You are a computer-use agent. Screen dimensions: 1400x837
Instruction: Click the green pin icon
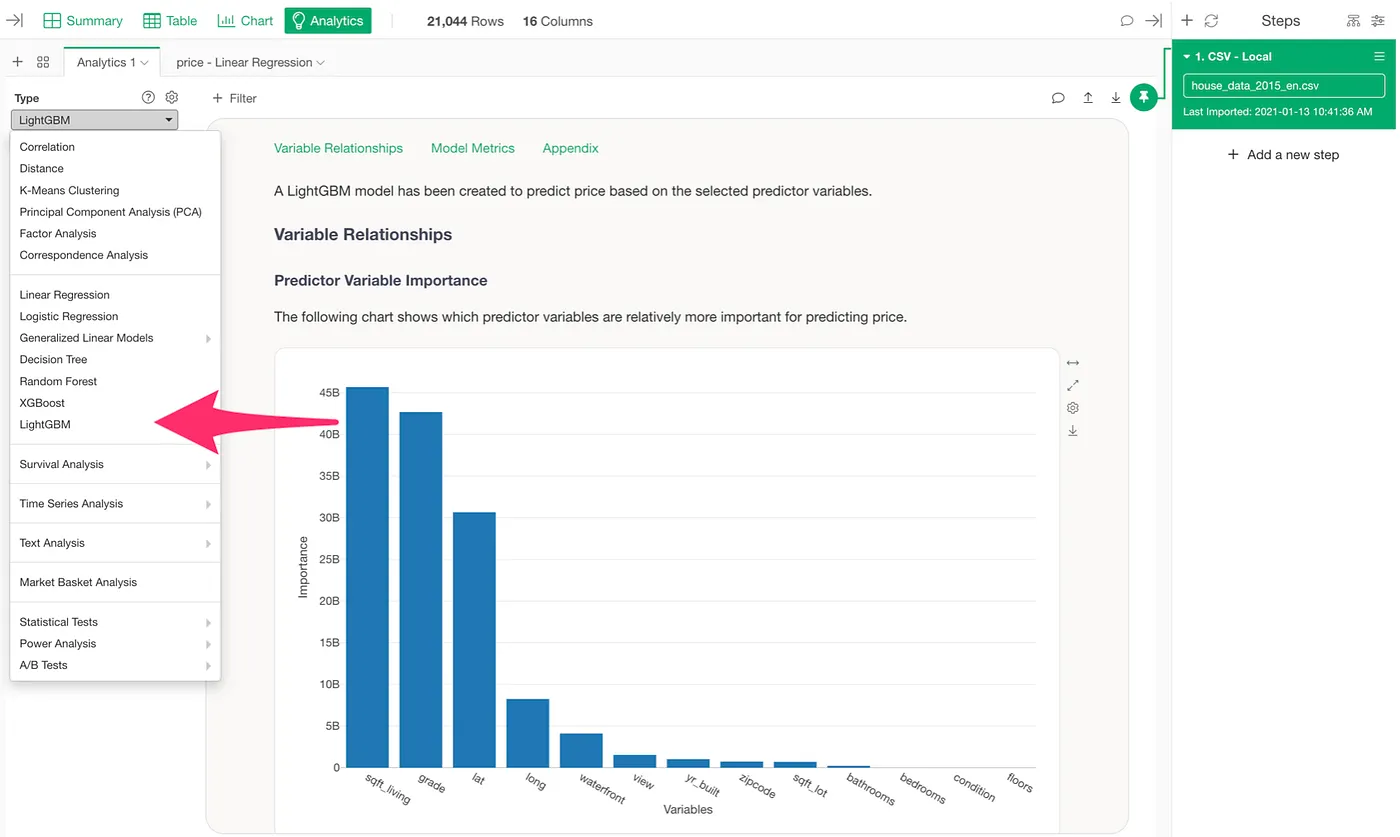[1144, 97]
